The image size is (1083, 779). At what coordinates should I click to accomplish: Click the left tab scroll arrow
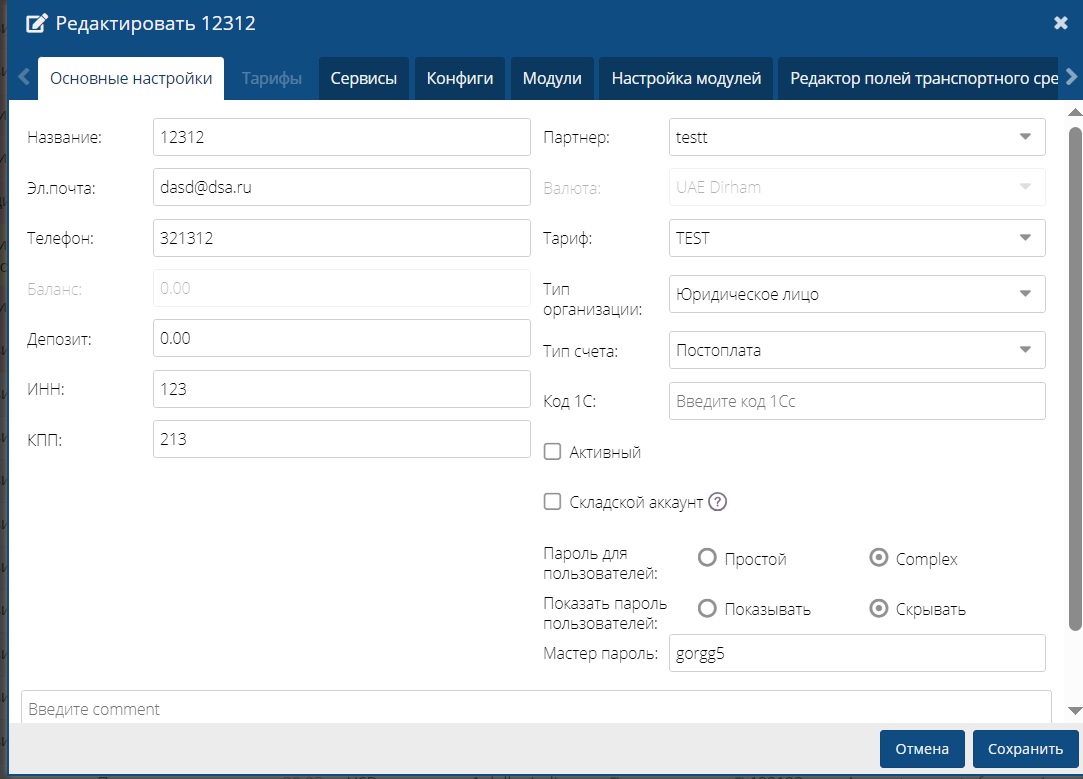tap(24, 77)
